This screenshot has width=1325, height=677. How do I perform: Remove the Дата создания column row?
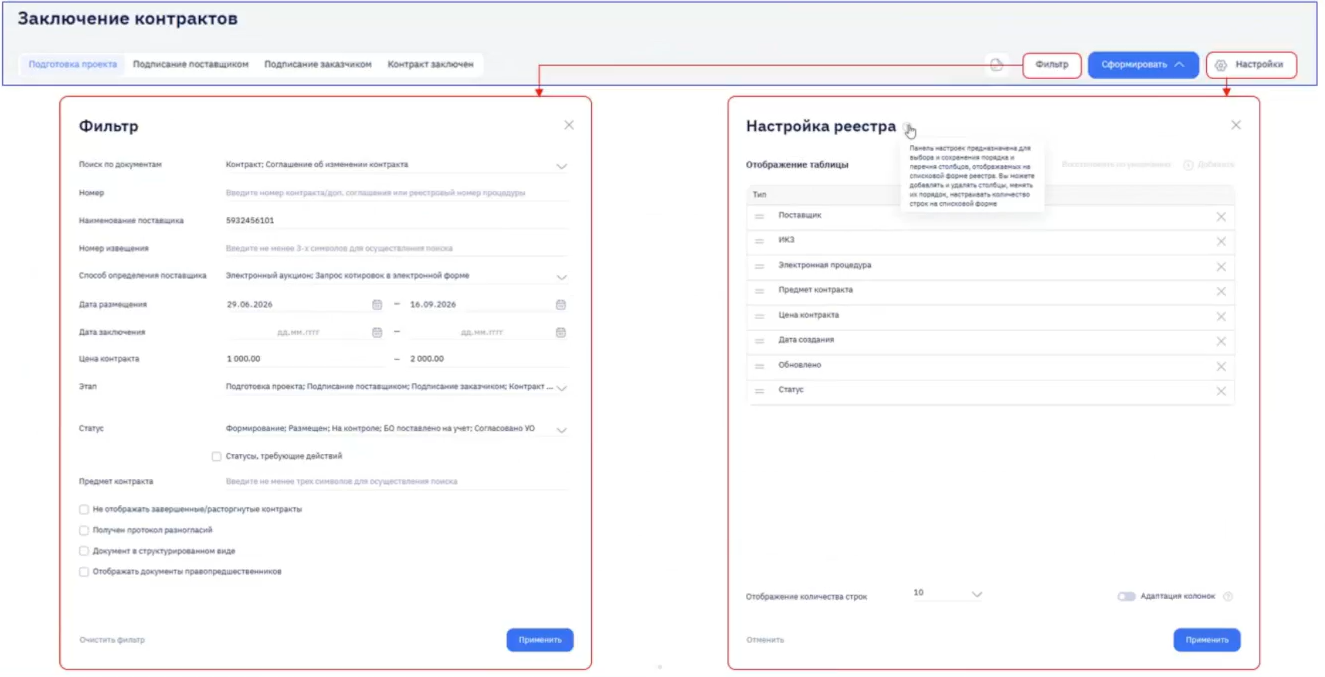coord(1221,342)
